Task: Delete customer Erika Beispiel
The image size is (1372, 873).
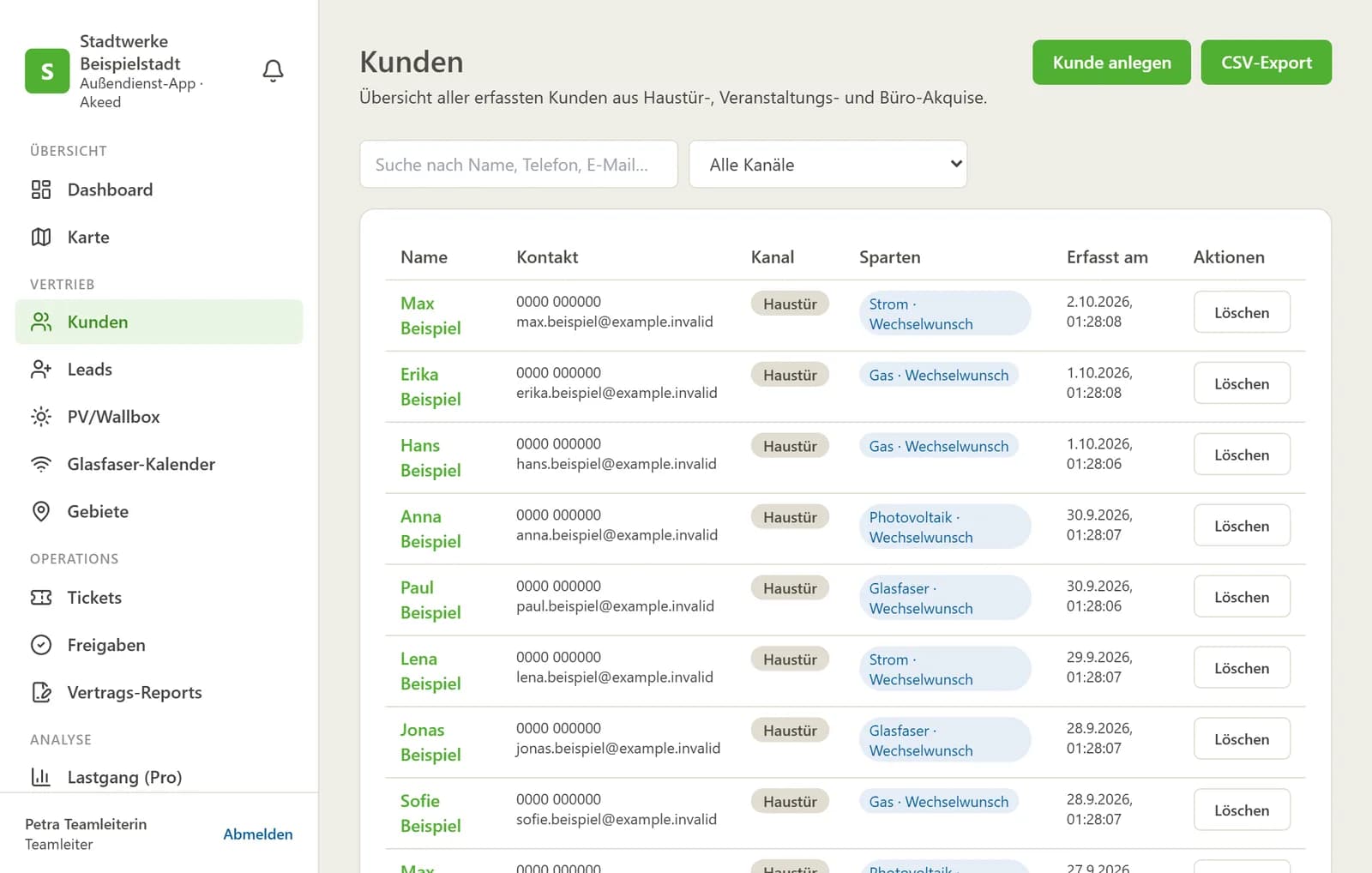Action: point(1242,384)
